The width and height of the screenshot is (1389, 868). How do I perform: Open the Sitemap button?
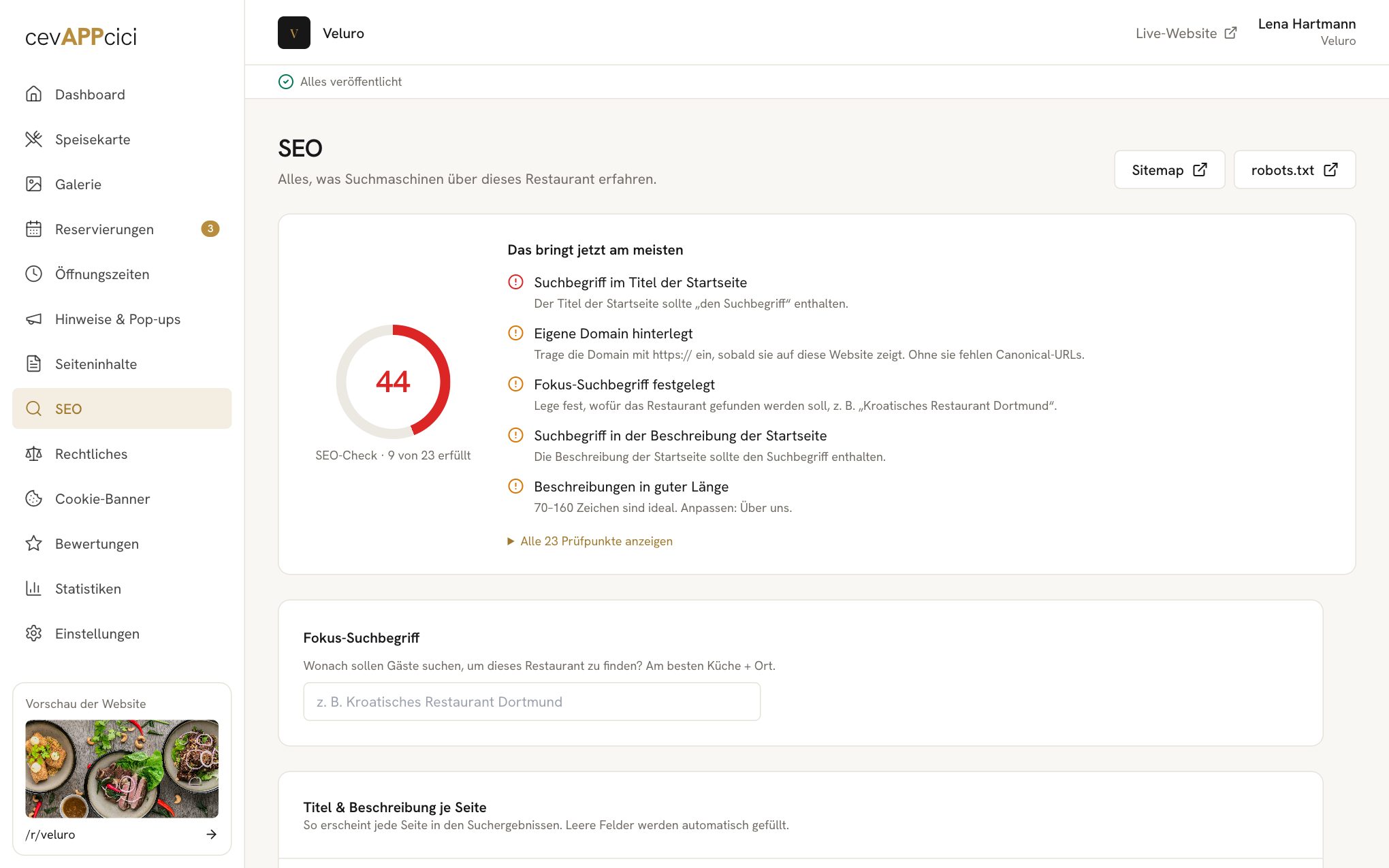[1169, 170]
